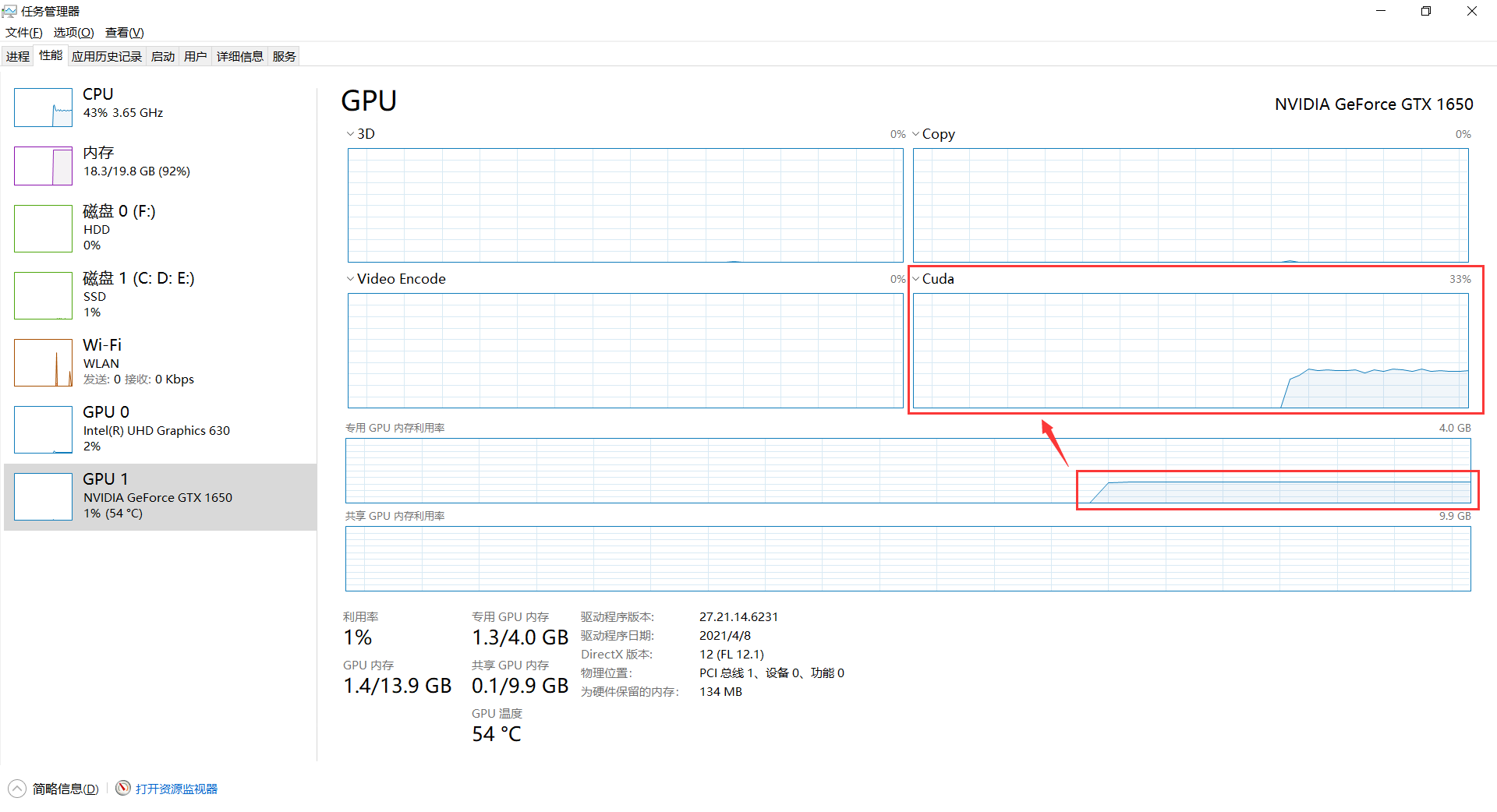The height and width of the screenshot is (812, 1497).
Task: Select the 磁盘 1 (C: D: E:) thumbnail
Action: [x=43, y=295]
